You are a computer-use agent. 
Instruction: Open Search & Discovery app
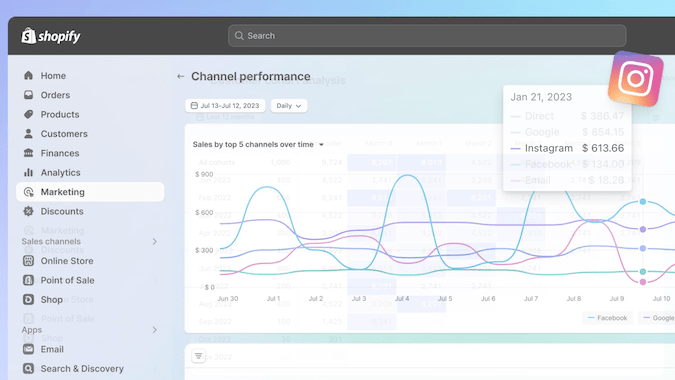[x=82, y=368]
